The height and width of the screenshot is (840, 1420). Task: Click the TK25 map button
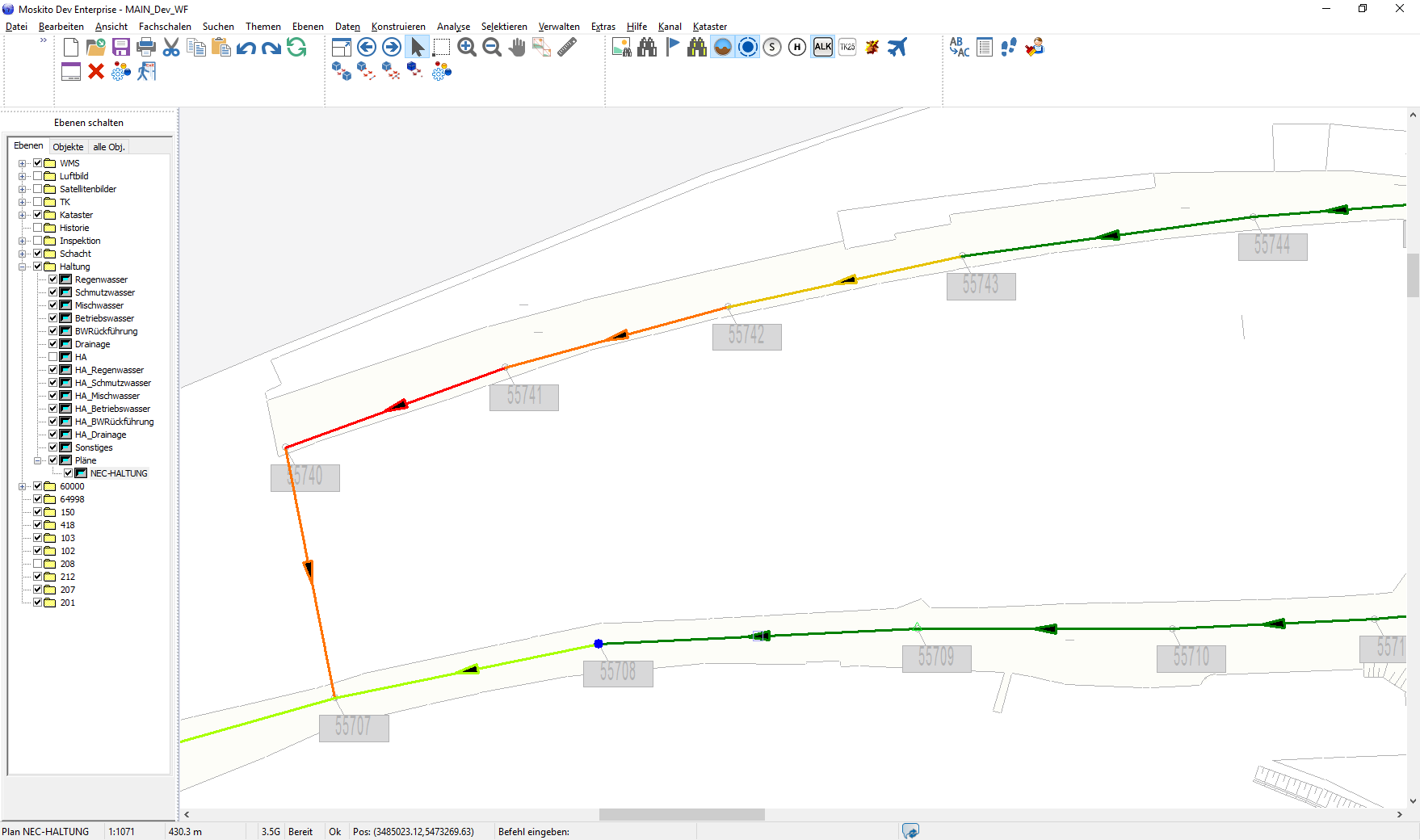(847, 47)
